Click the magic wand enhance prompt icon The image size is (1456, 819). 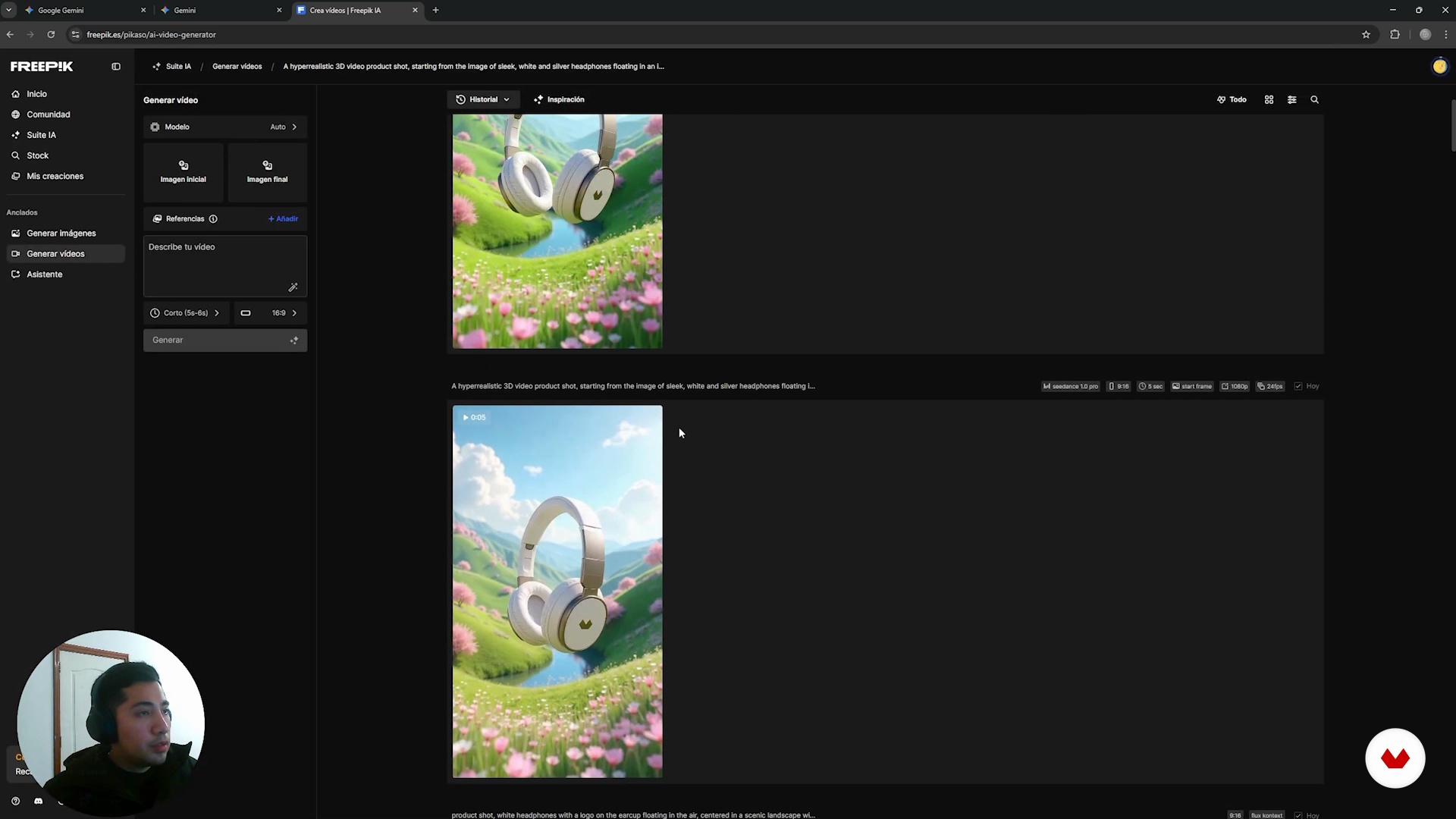tap(293, 287)
